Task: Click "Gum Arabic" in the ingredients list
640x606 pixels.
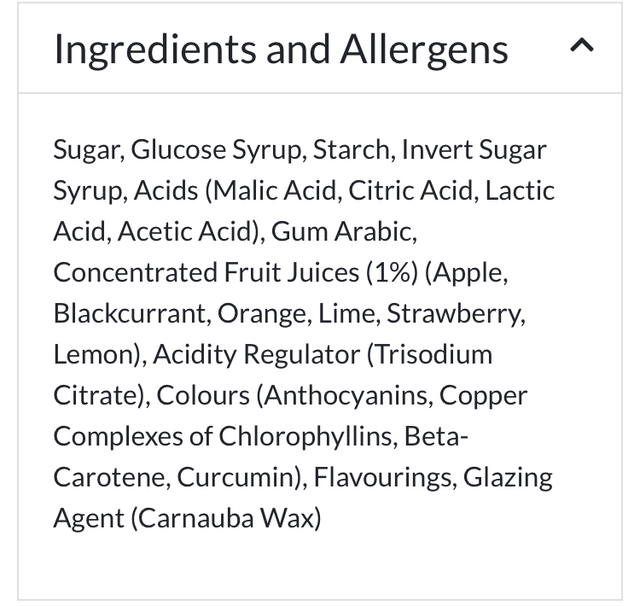Action: (x=342, y=232)
